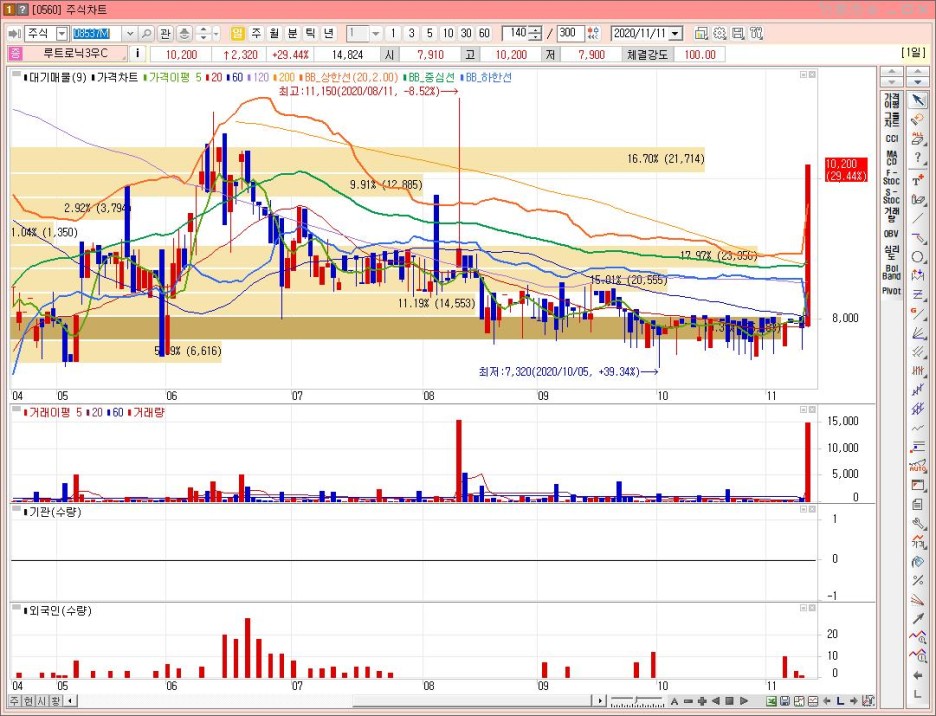
Task: Play chart forward with triangle icon
Action: pos(744,701)
